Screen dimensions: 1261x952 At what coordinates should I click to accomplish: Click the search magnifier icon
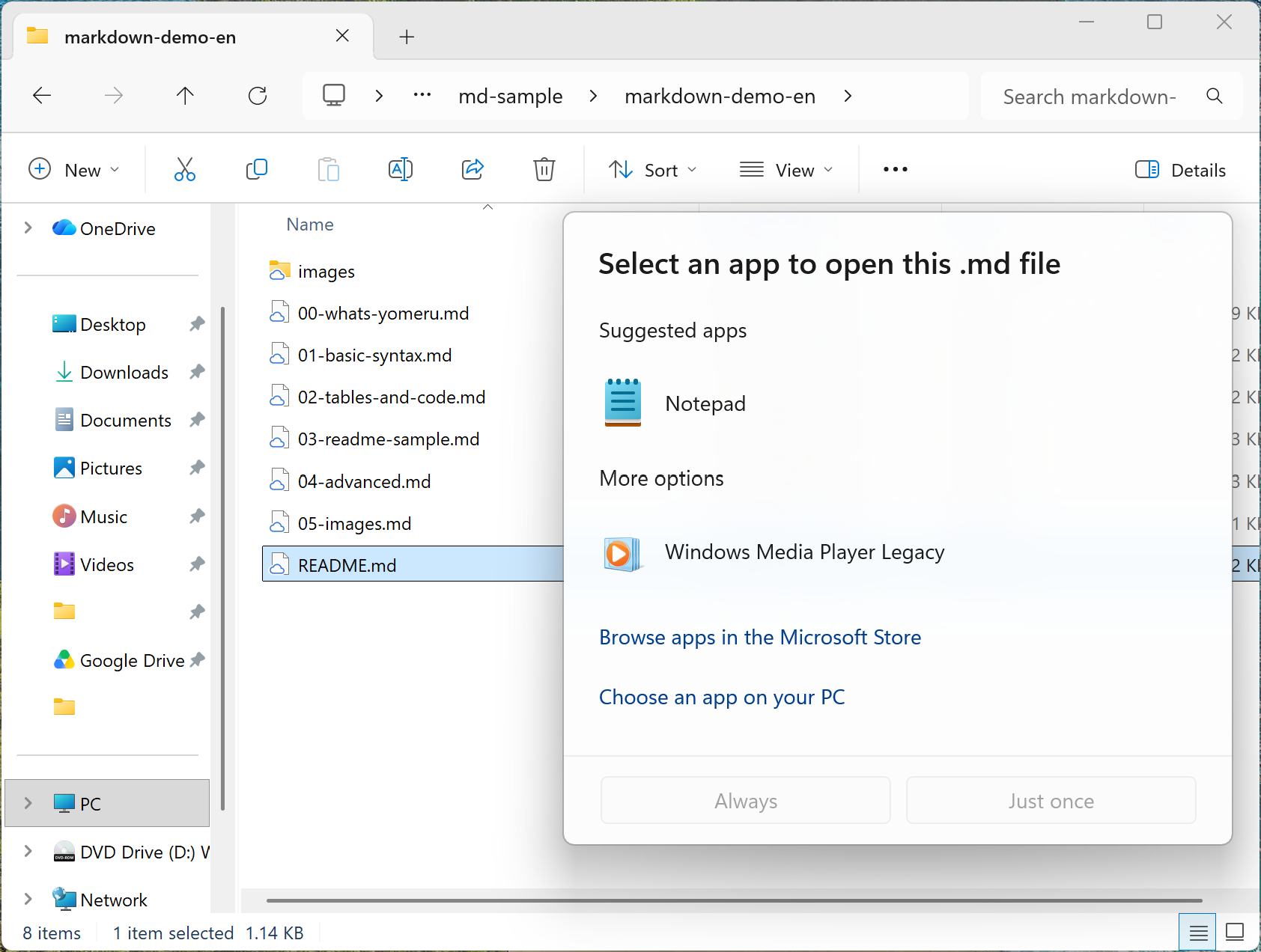1215,96
